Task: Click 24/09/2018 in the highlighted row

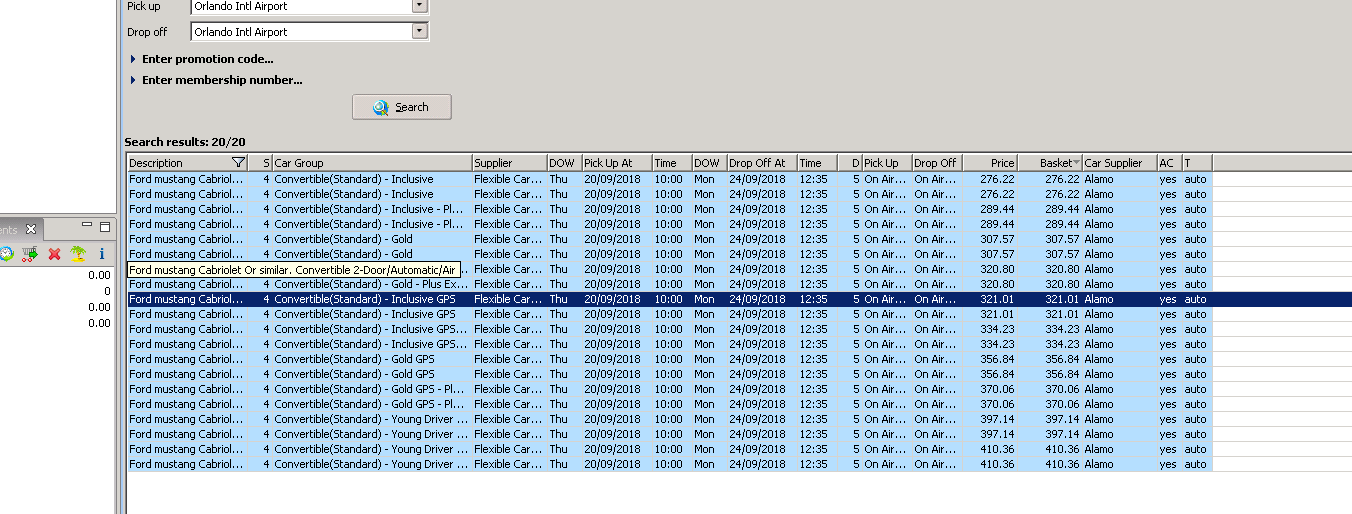Action: [x=757, y=299]
